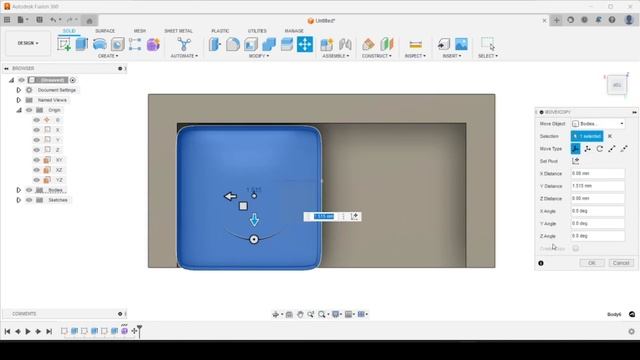This screenshot has width=640, height=360.
Task: Click OK in the Move/Copy dialog
Action: pos(592,263)
